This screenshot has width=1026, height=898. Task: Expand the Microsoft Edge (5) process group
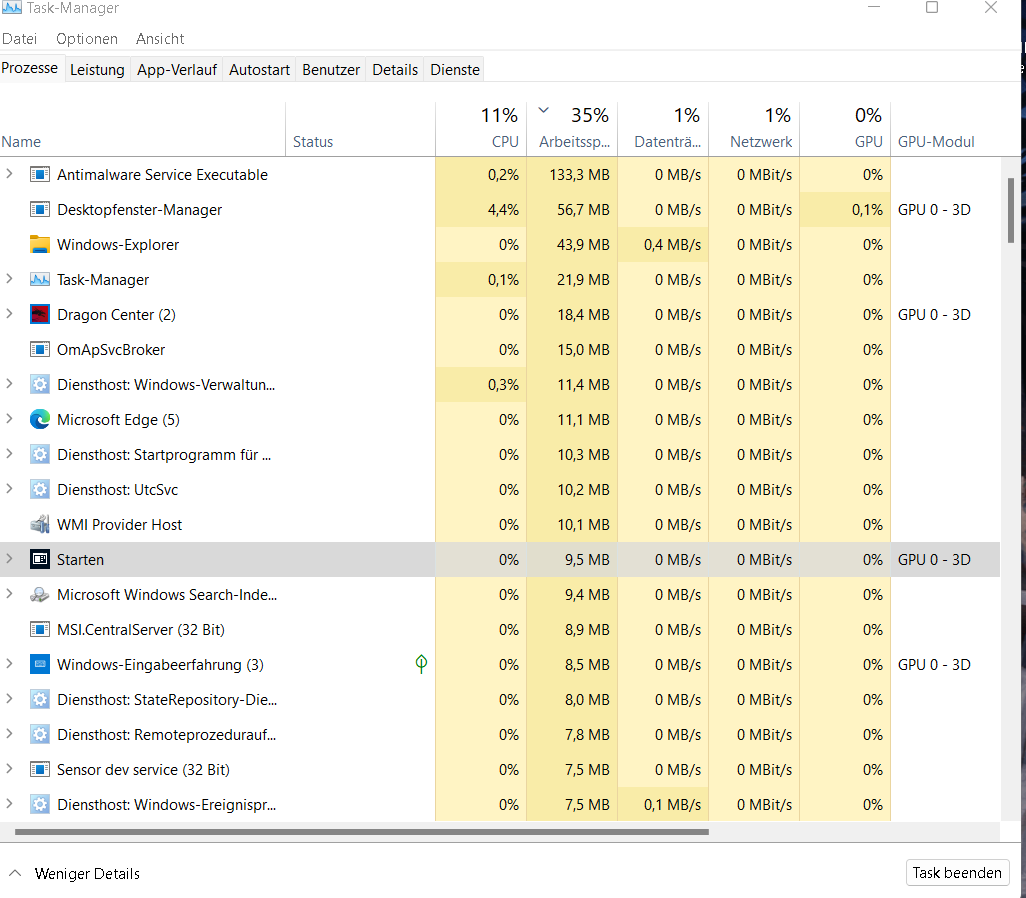pyautogui.click(x=10, y=419)
